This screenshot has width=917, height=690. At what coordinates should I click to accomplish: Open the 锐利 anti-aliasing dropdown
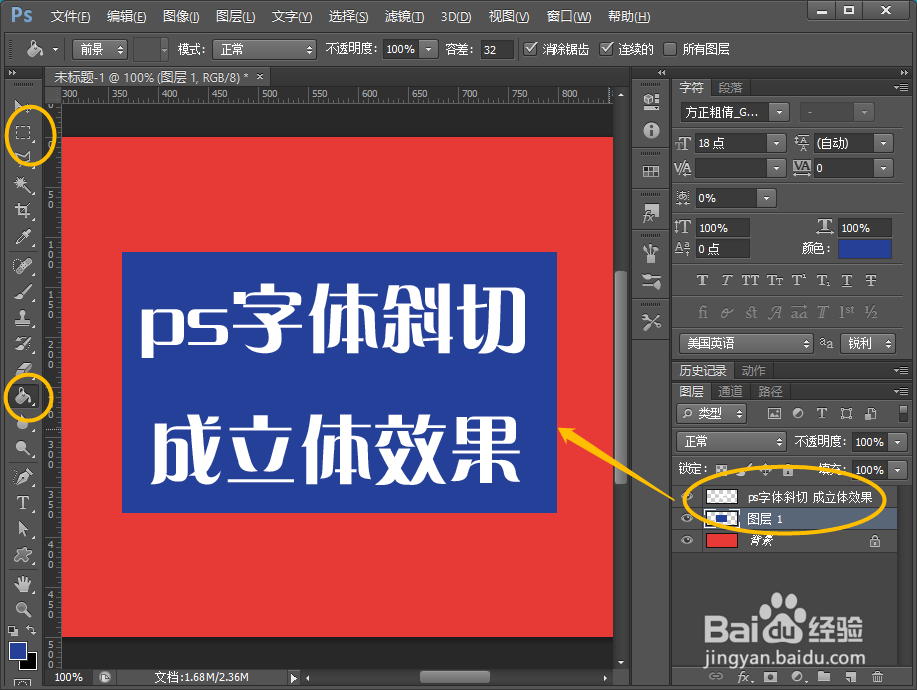click(867, 343)
